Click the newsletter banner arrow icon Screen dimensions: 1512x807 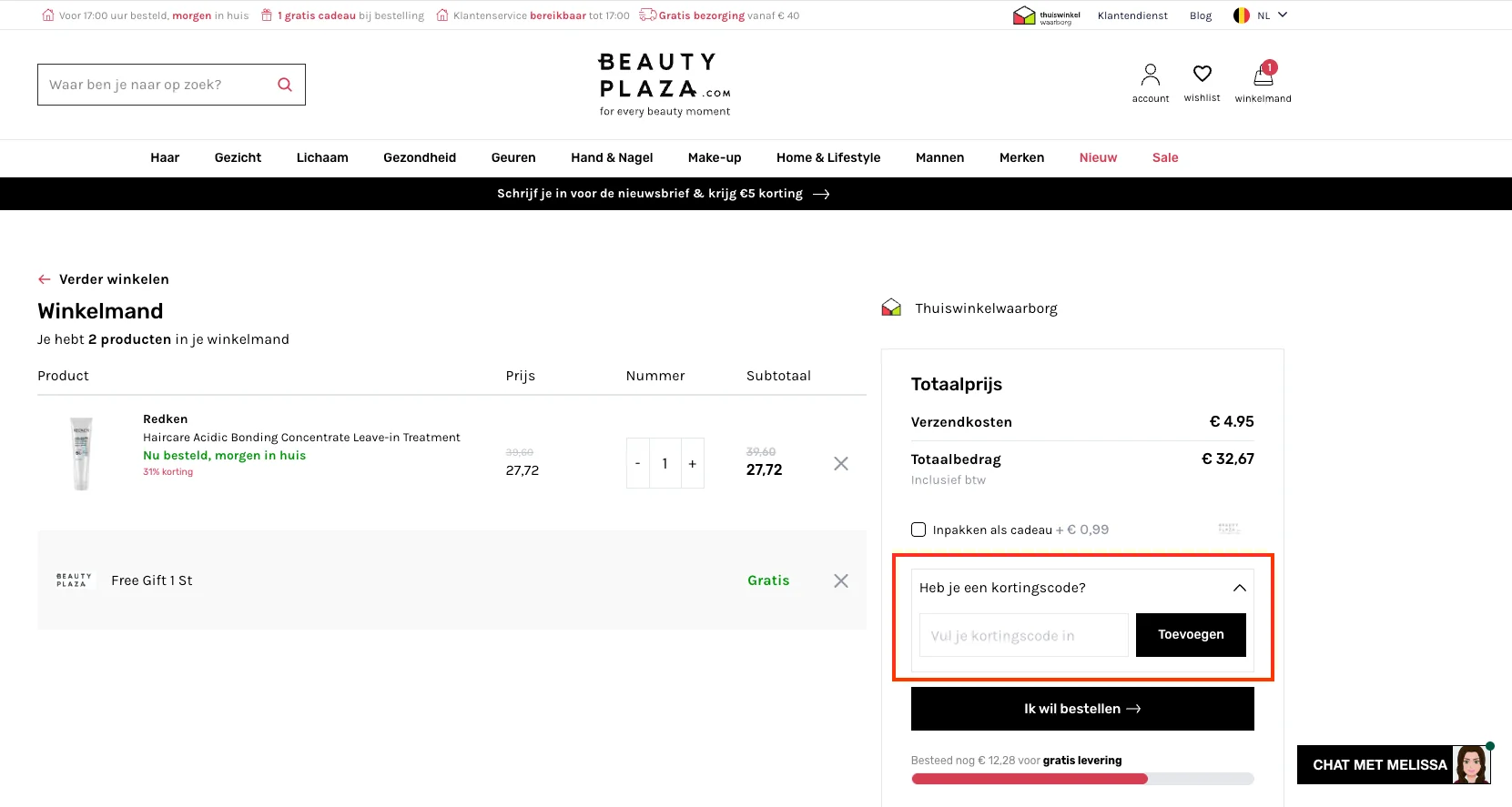coord(821,194)
